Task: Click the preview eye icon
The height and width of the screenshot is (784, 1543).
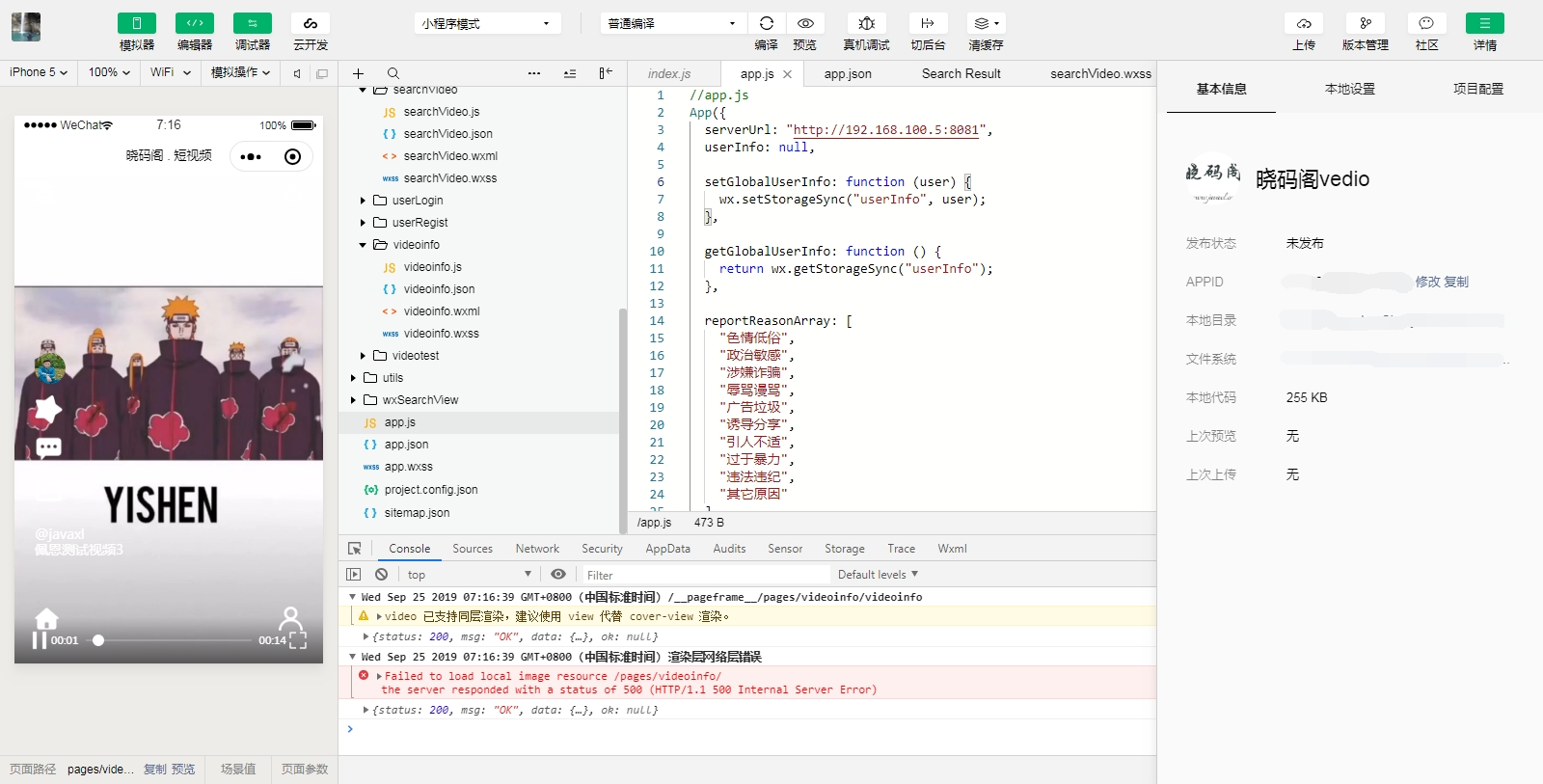Action: point(805,23)
